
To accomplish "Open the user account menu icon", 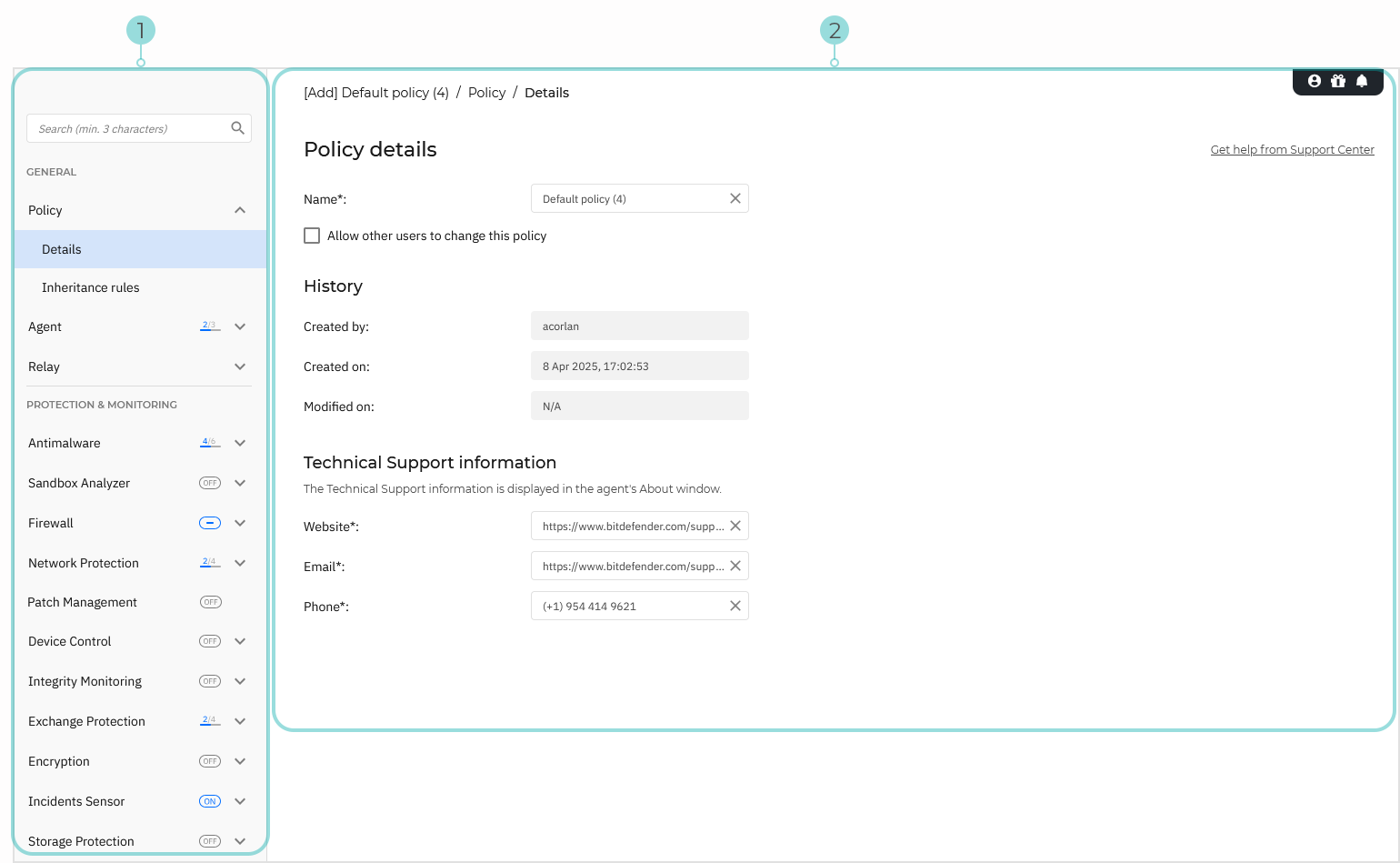I will click(1315, 81).
